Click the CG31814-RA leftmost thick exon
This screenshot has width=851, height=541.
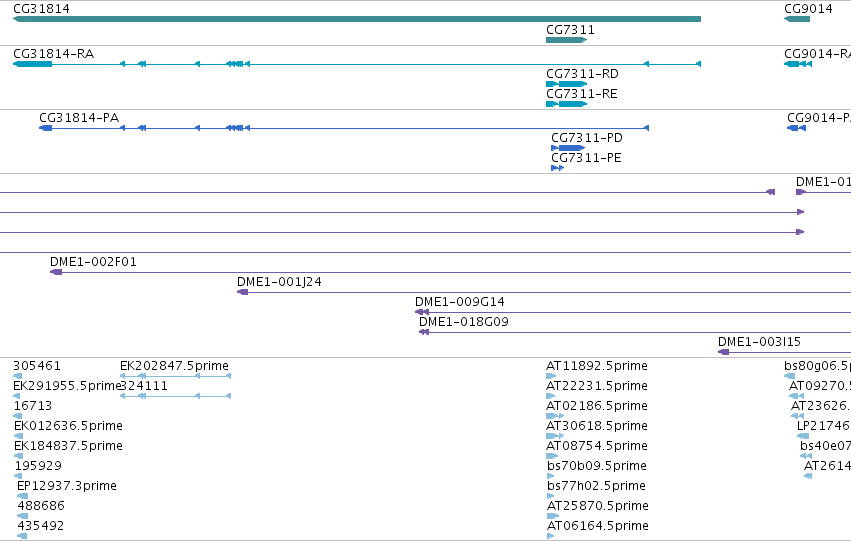pyautogui.click(x=33, y=64)
